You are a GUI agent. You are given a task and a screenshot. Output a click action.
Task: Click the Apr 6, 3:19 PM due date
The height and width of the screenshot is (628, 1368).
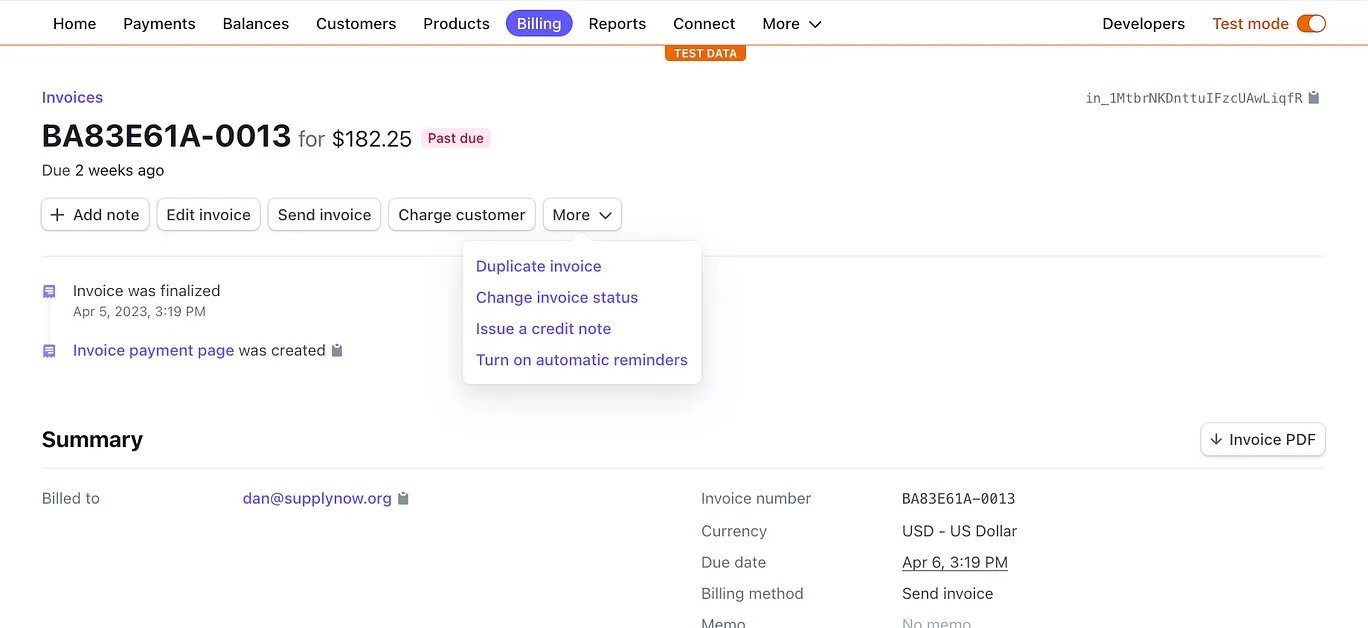point(955,563)
